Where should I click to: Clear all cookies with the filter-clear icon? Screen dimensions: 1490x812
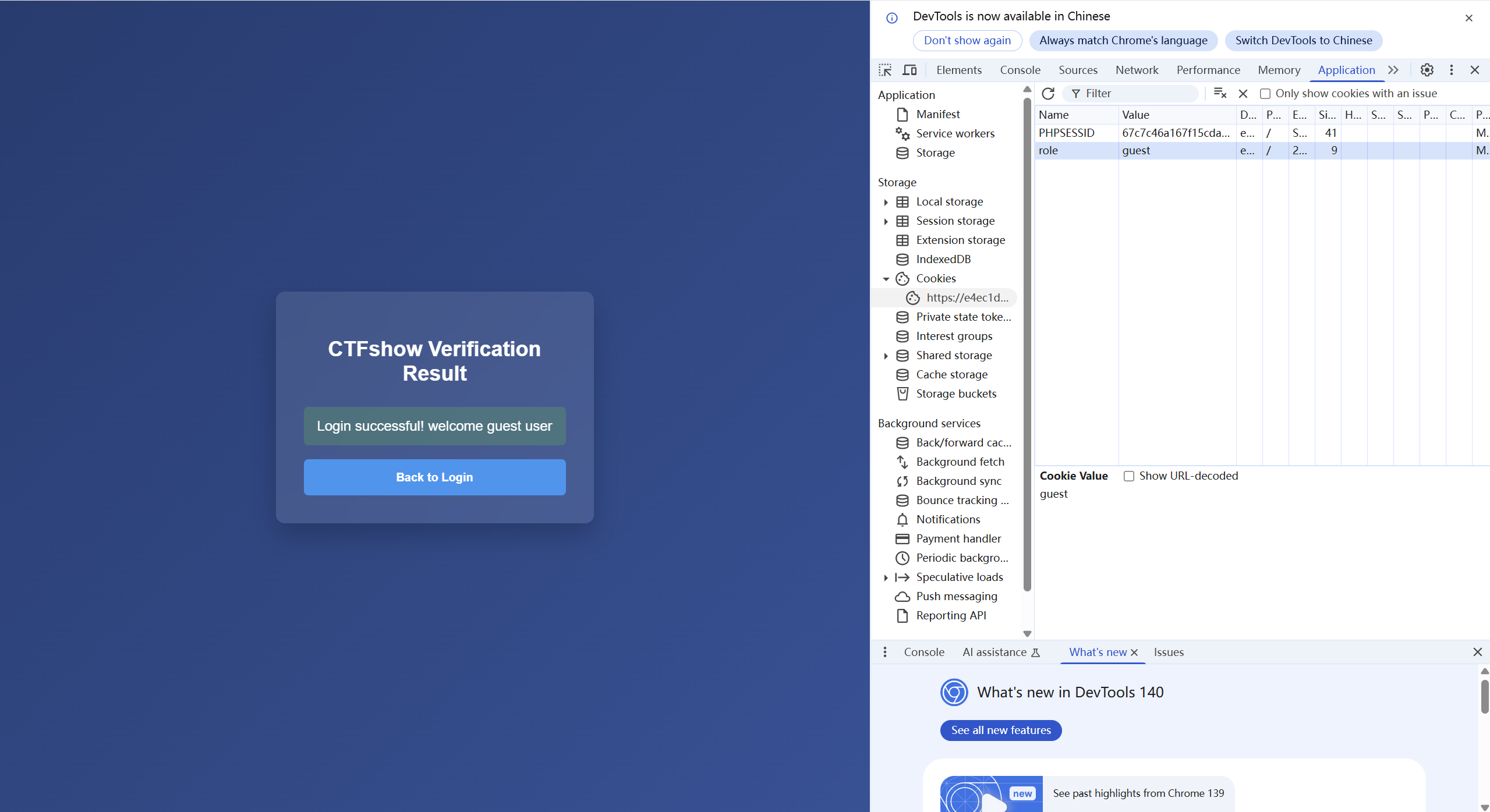[x=1220, y=94]
